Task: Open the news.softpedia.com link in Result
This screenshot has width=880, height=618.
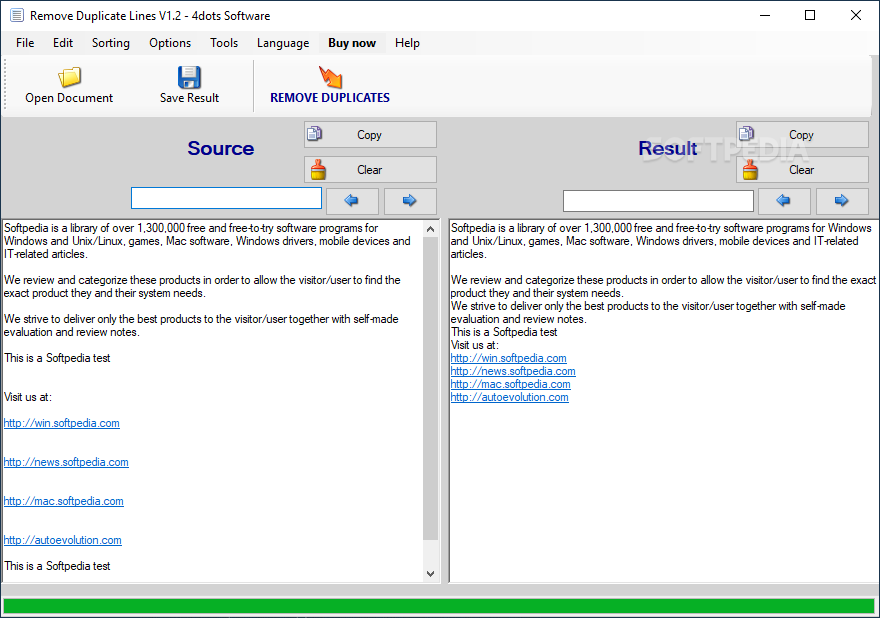Action: (x=513, y=371)
